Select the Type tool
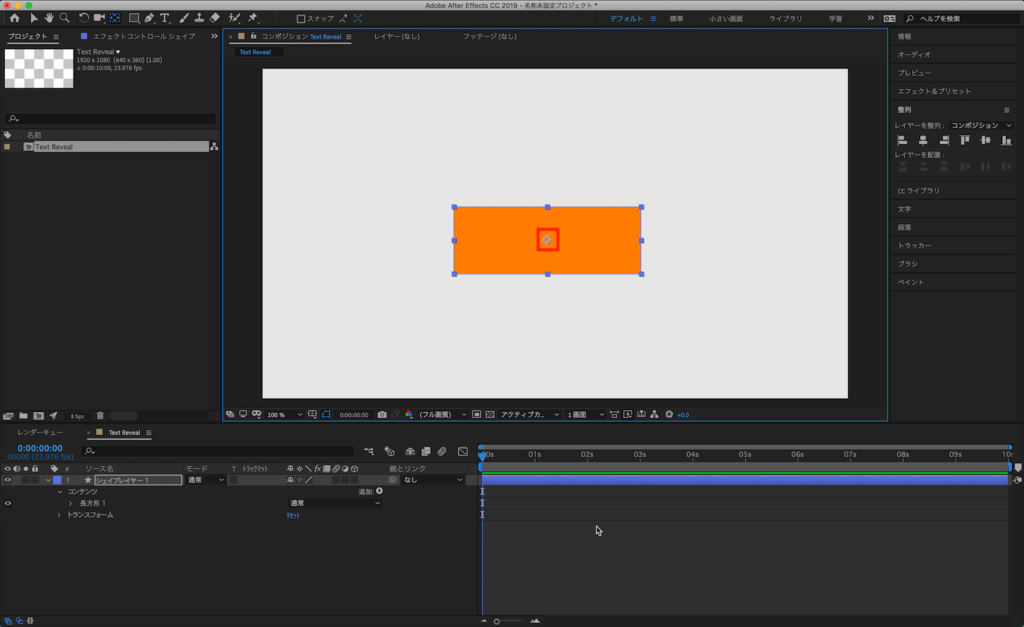The image size is (1024, 627). coord(165,18)
